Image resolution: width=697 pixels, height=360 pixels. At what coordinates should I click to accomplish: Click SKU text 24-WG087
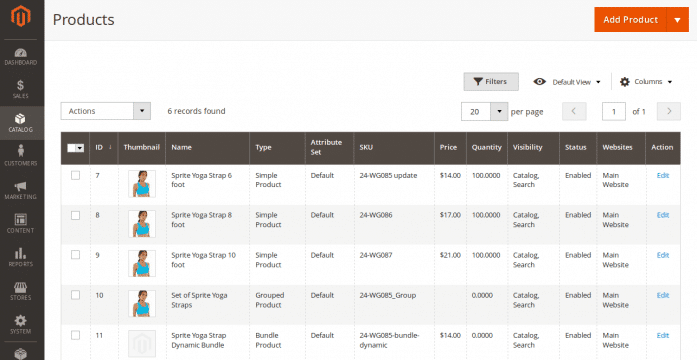[x=376, y=255]
